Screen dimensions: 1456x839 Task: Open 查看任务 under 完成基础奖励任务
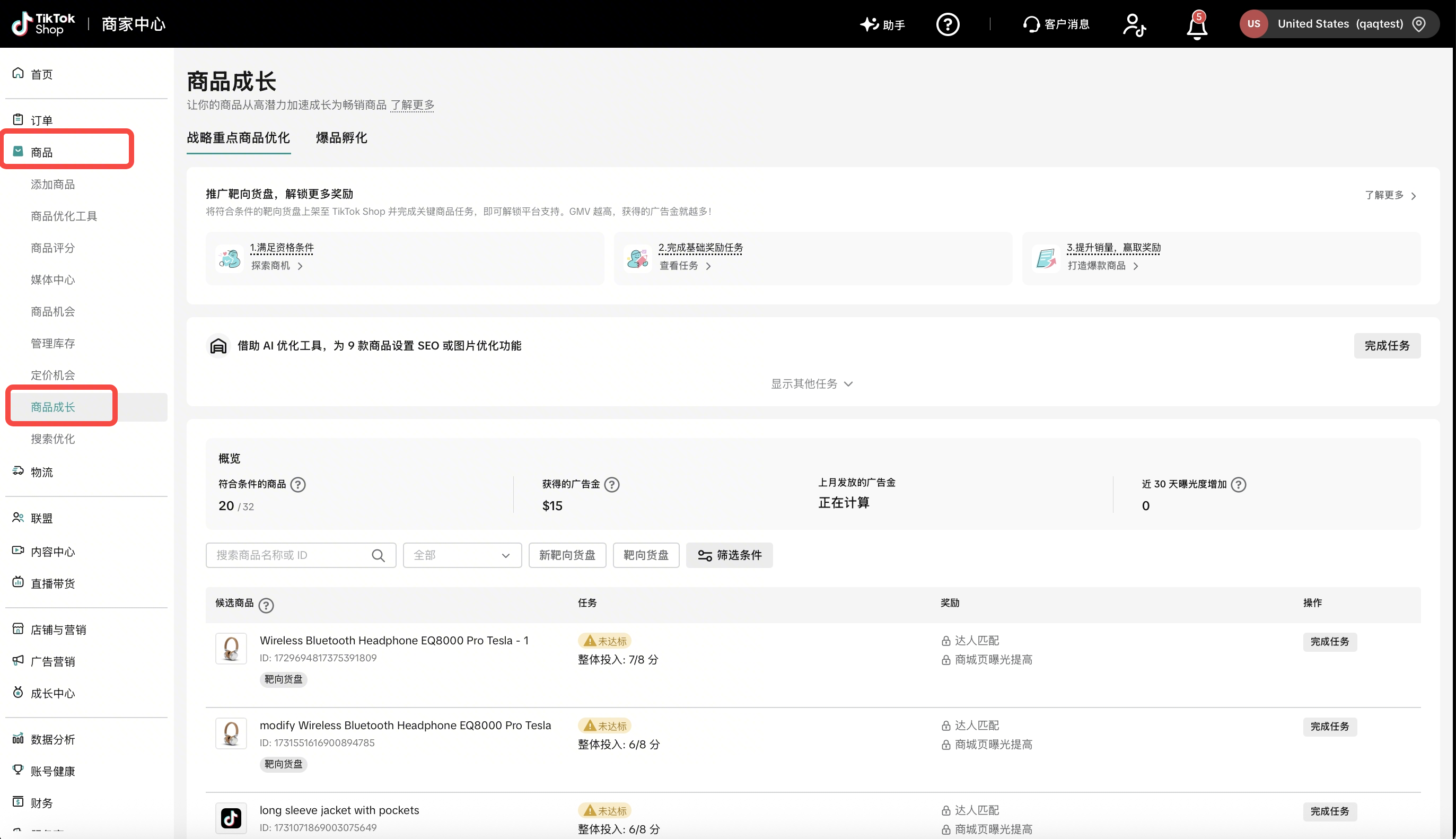point(685,266)
